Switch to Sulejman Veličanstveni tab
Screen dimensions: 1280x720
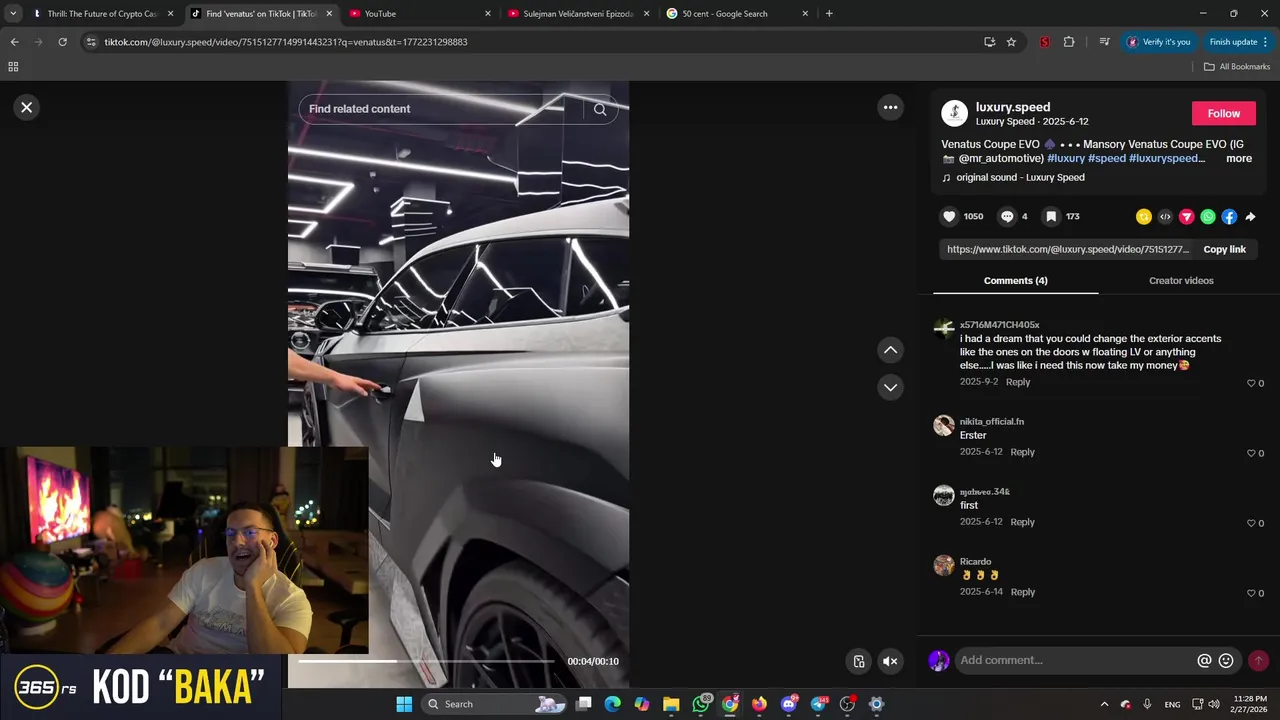pos(579,14)
